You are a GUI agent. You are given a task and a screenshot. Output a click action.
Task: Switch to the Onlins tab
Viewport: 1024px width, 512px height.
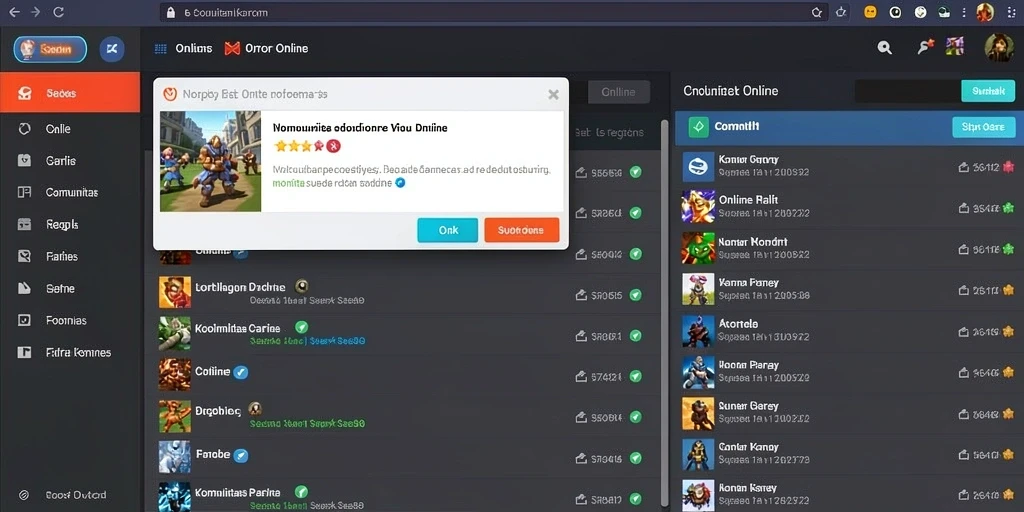click(x=184, y=48)
